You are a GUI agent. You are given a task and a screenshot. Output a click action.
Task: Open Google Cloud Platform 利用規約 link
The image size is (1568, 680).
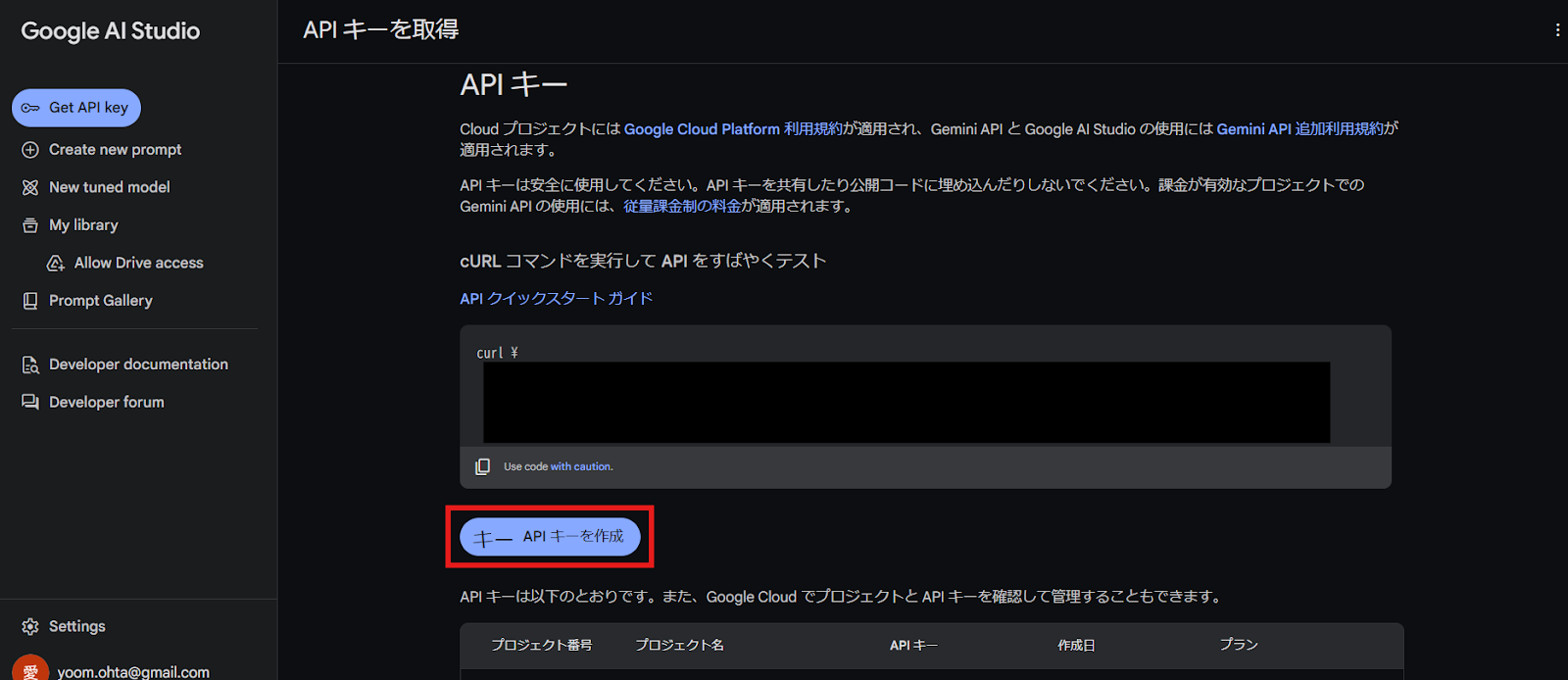733,129
